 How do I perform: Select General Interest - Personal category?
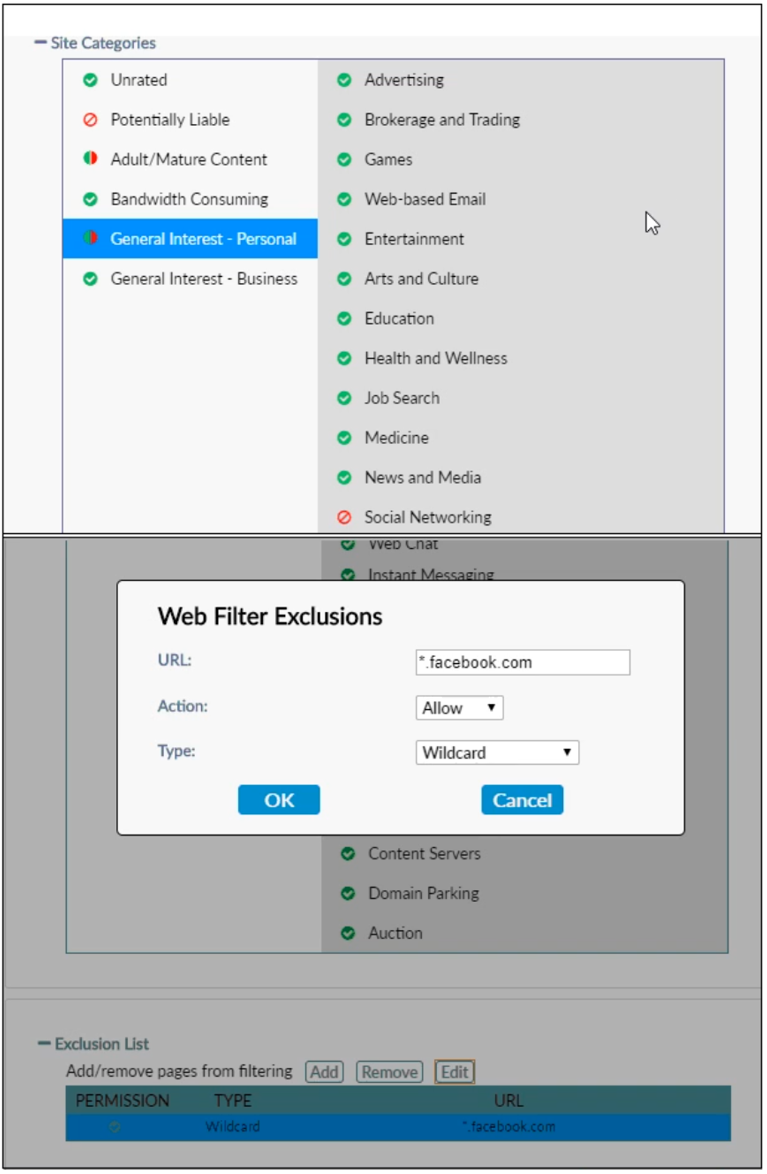point(203,239)
